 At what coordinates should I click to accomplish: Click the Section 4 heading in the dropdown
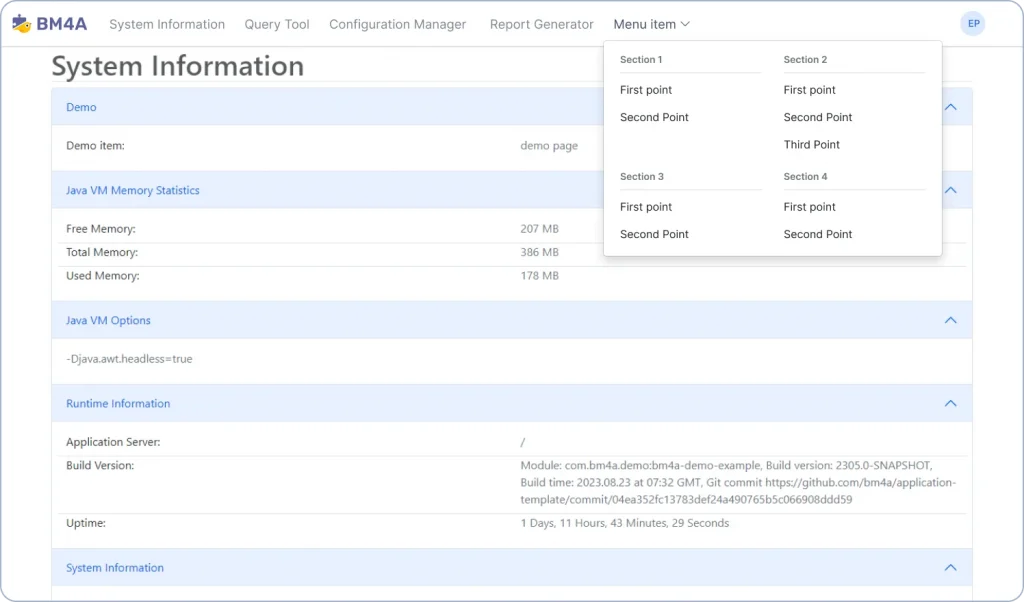pyautogui.click(x=805, y=176)
